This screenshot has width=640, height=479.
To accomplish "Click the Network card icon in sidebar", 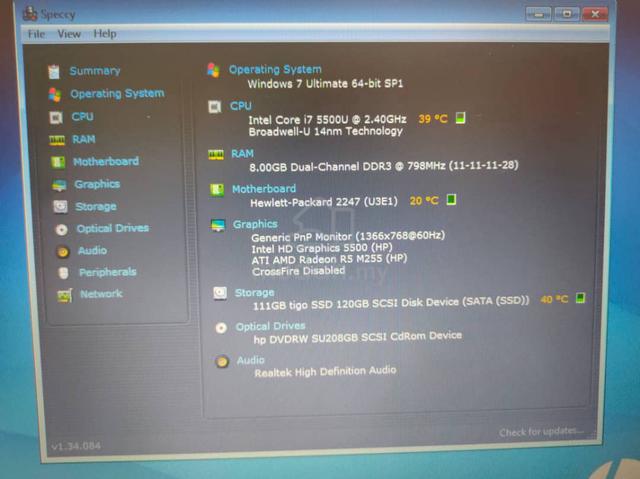I will (x=65, y=295).
